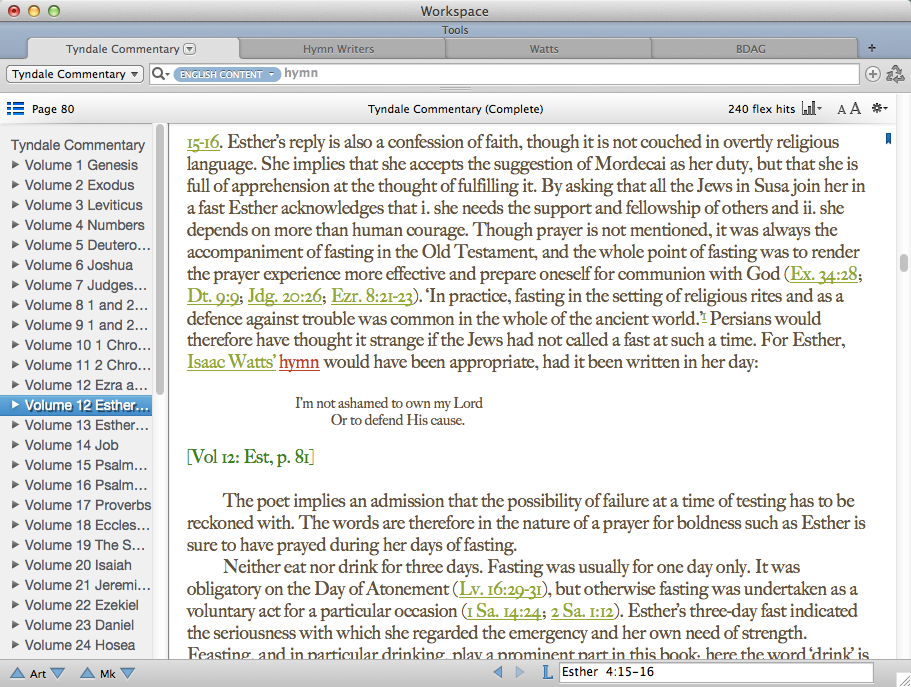Click the recycle window icon
Screen dimensions: 911x687
tap(895, 74)
